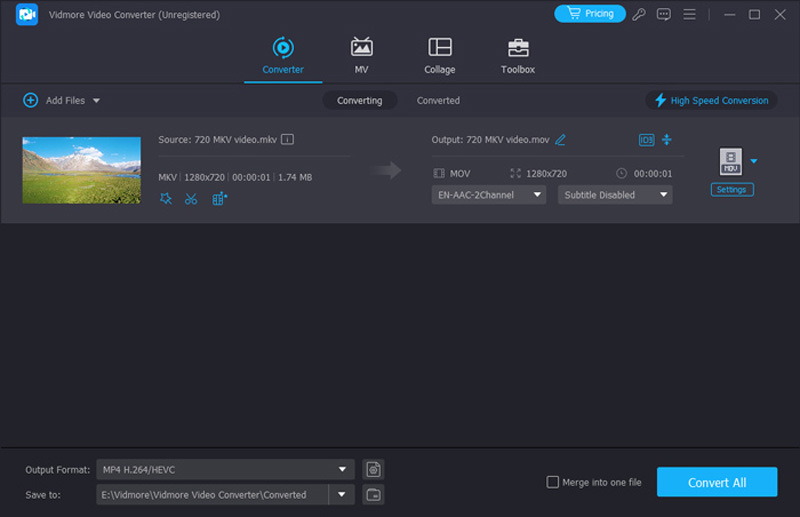Expand the EN-AAC-2Channel audio dropdown
Viewport: 800px width, 517px height.
[x=489, y=195]
